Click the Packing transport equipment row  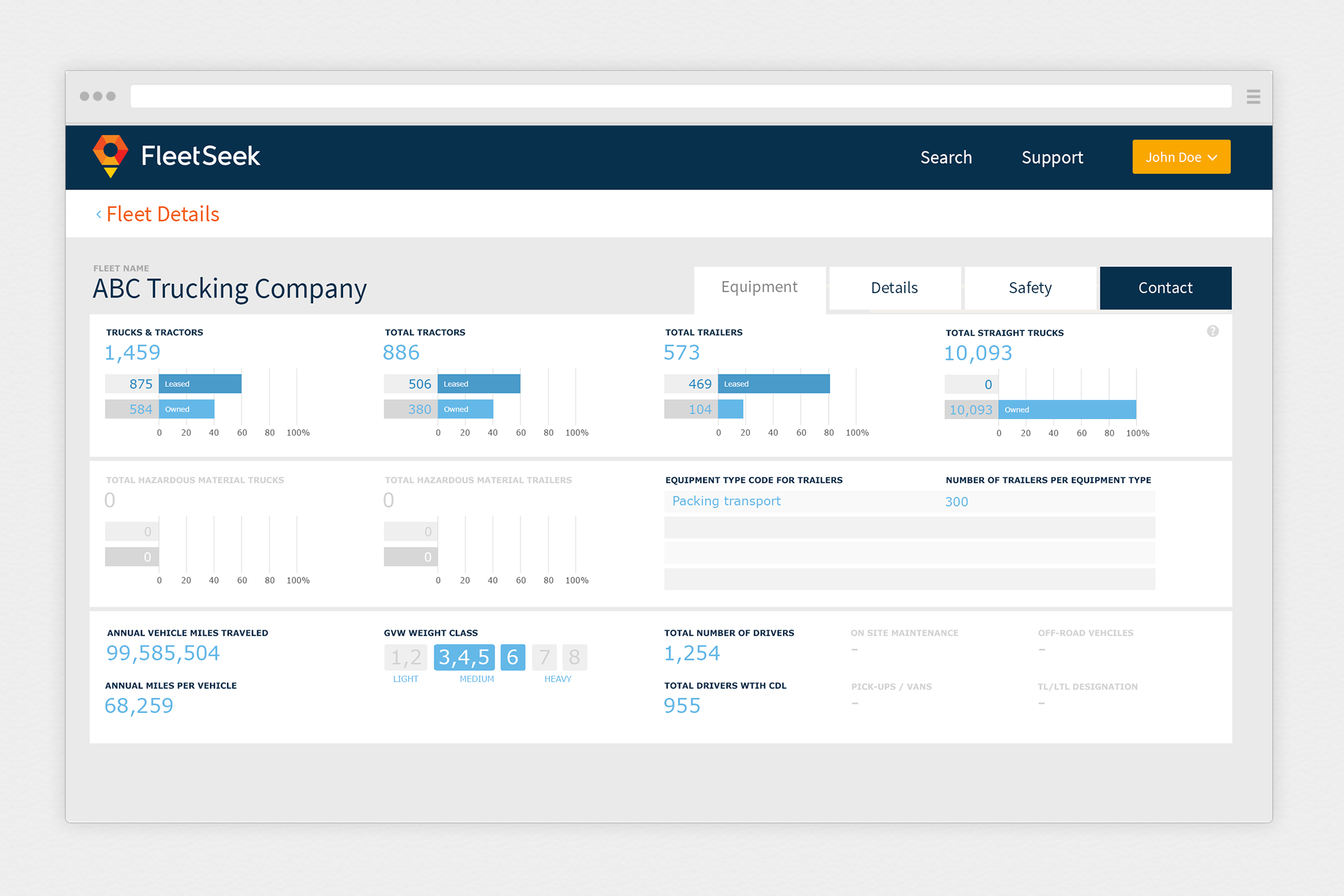click(726, 502)
